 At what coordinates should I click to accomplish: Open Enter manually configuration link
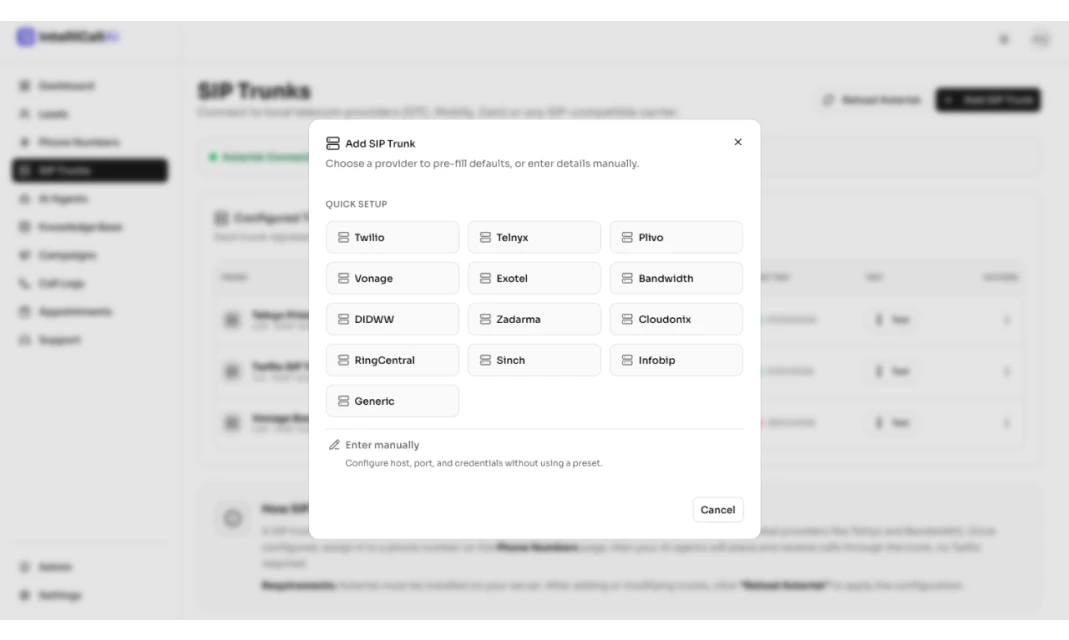[382, 445]
